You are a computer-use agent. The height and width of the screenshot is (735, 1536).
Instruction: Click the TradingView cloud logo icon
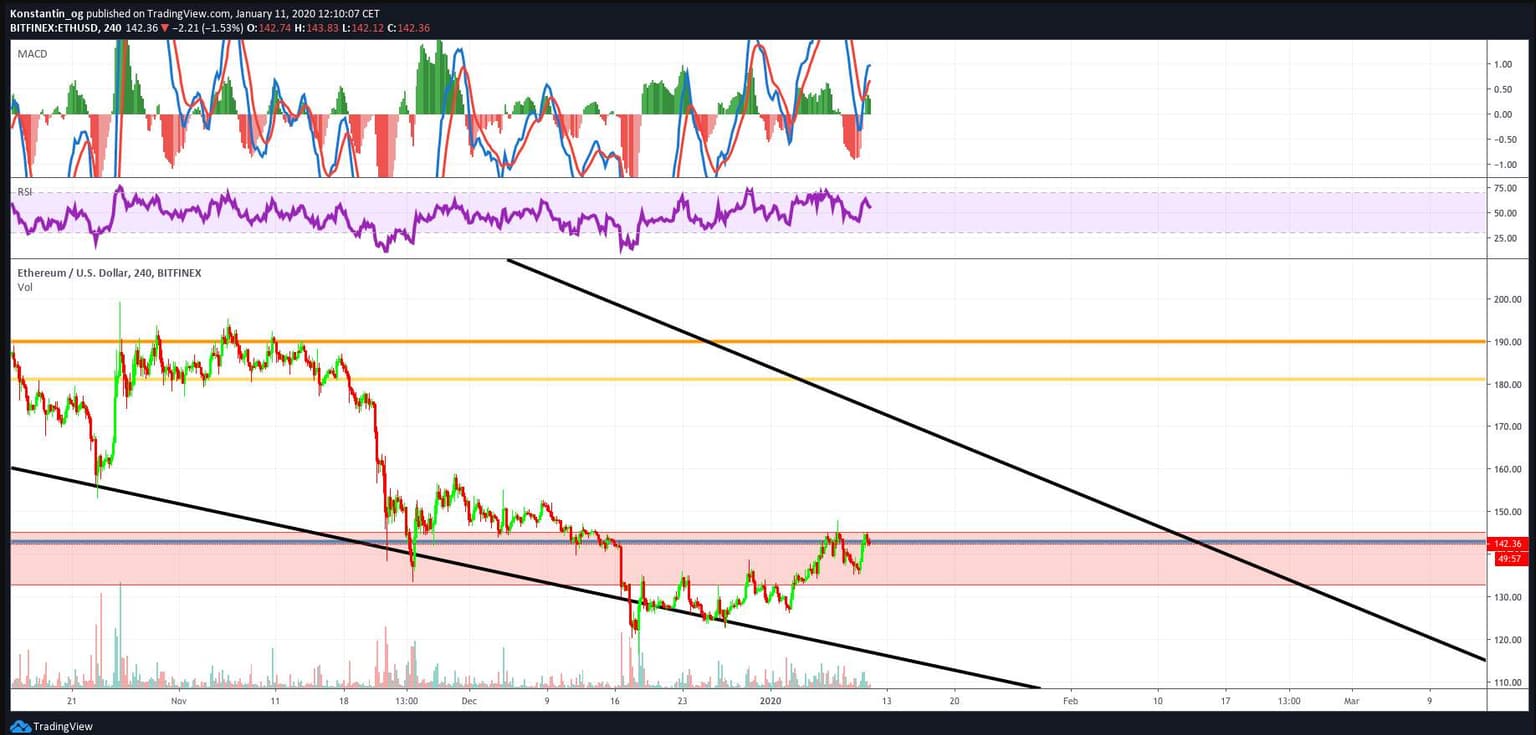[19, 726]
